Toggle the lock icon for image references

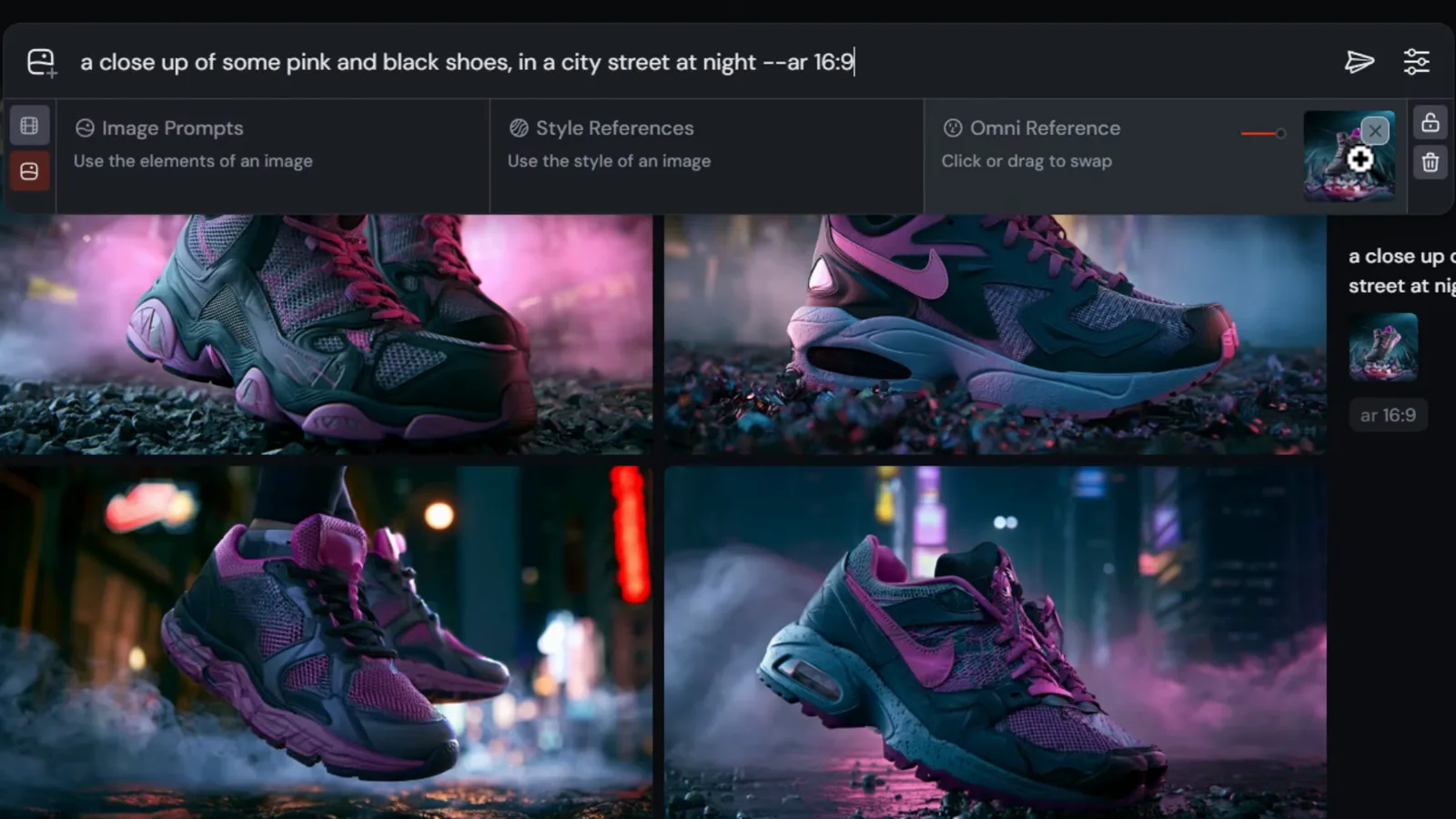point(1431,123)
